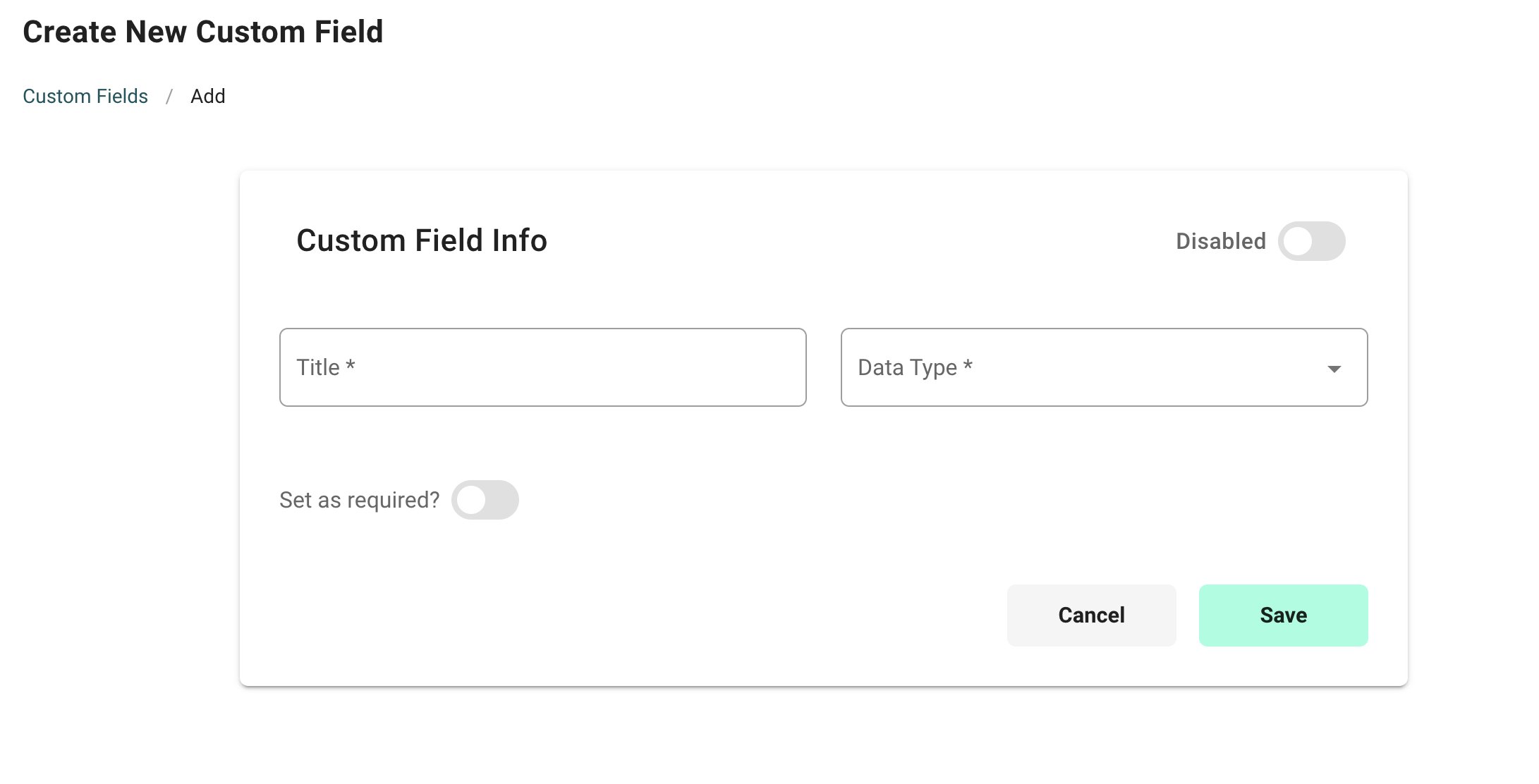Click the asterisk after Title
1539x784 pixels.
click(x=351, y=365)
